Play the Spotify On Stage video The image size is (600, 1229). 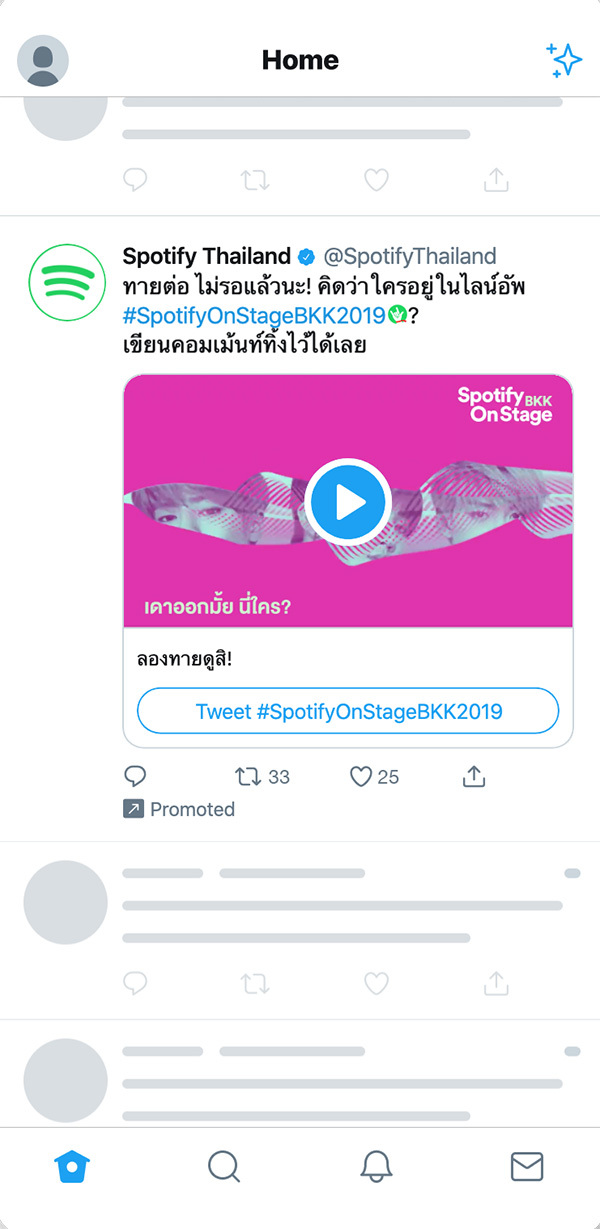pos(348,501)
